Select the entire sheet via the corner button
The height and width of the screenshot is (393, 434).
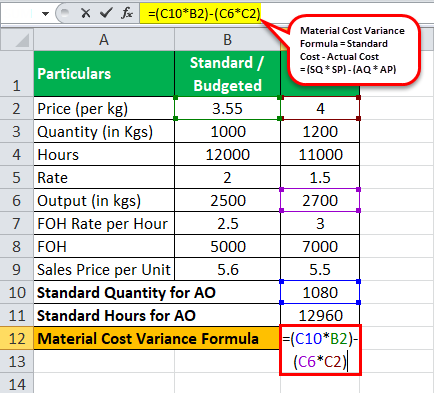[x=17, y=40]
